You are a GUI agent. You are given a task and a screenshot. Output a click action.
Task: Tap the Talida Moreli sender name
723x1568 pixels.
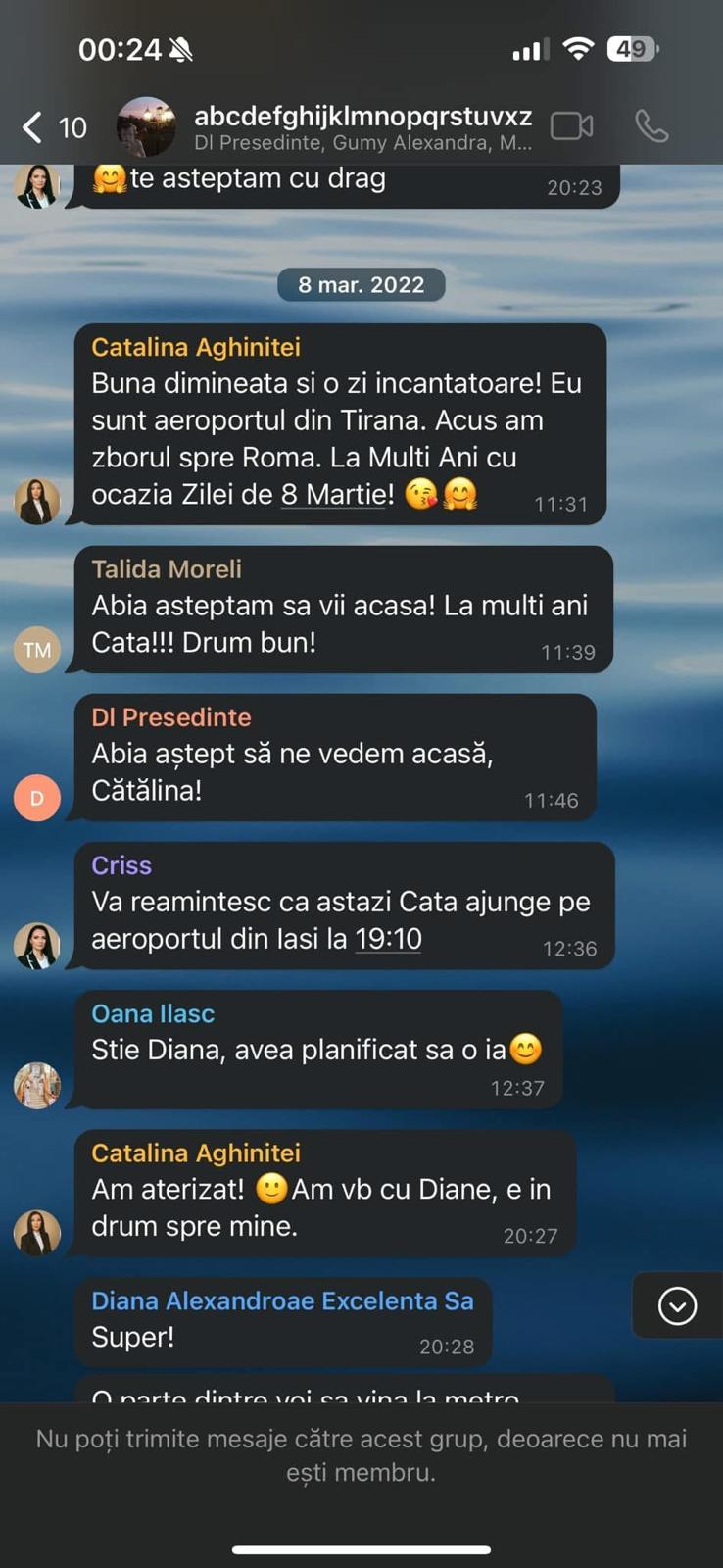(167, 569)
